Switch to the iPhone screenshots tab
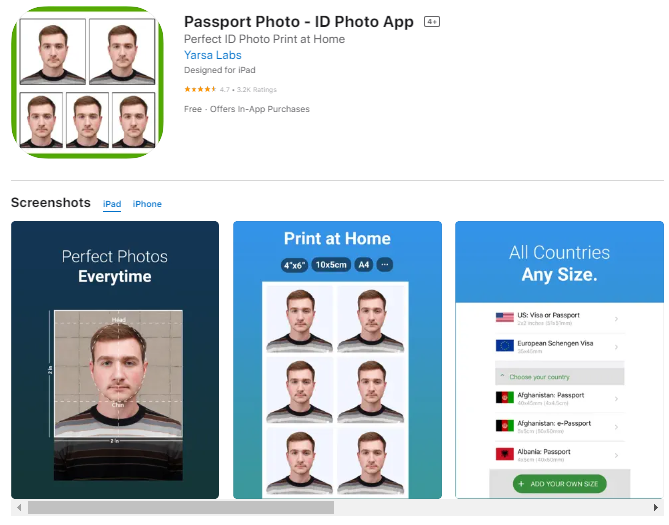The image size is (669, 525). tap(147, 204)
